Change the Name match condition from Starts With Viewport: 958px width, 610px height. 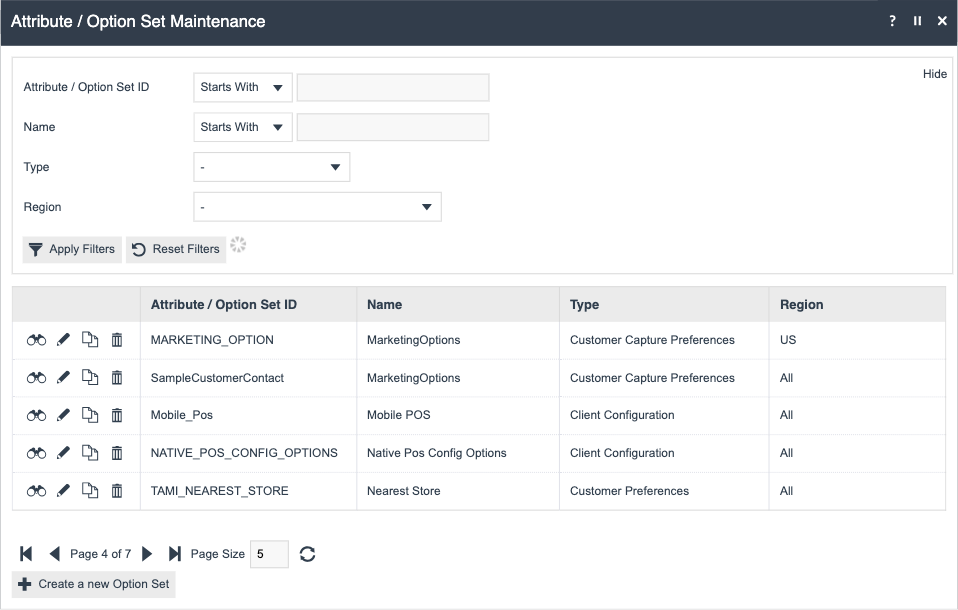pos(242,127)
